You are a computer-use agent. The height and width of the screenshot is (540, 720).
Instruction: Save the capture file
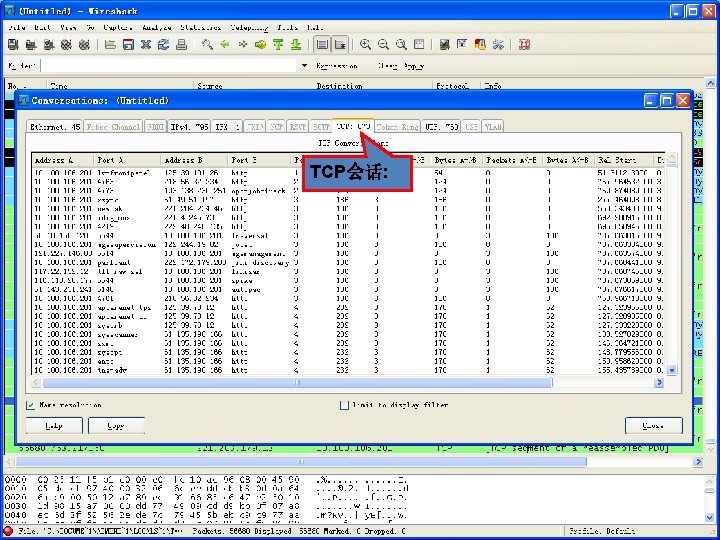(x=128, y=45)
